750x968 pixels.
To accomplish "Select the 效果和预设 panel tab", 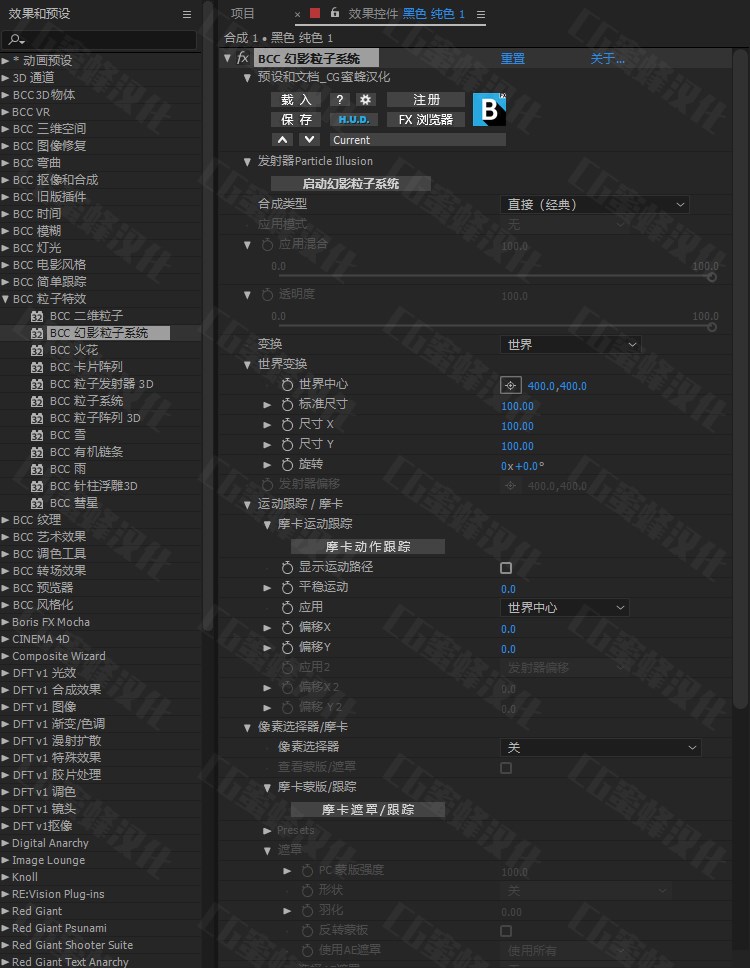I will pyautogui.click(x=40, y=14).
